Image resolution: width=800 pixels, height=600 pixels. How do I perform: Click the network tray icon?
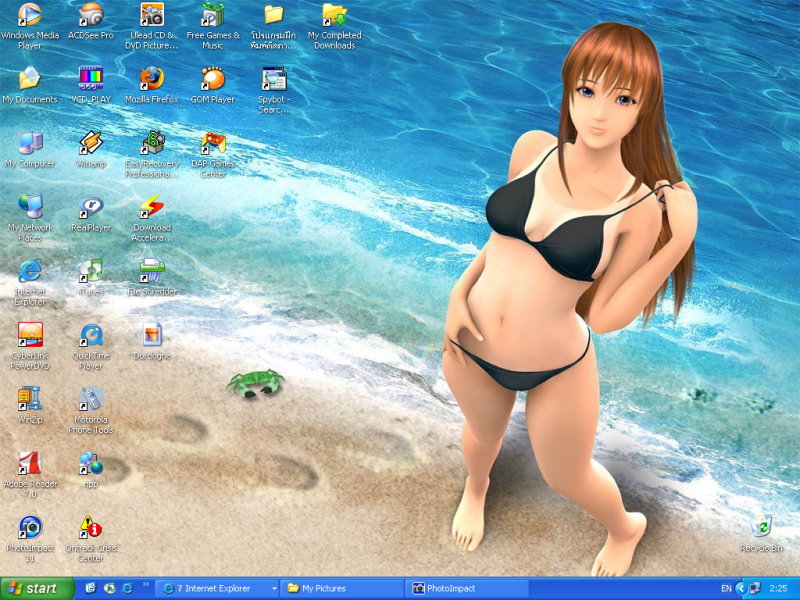click(x=755, y=588)
